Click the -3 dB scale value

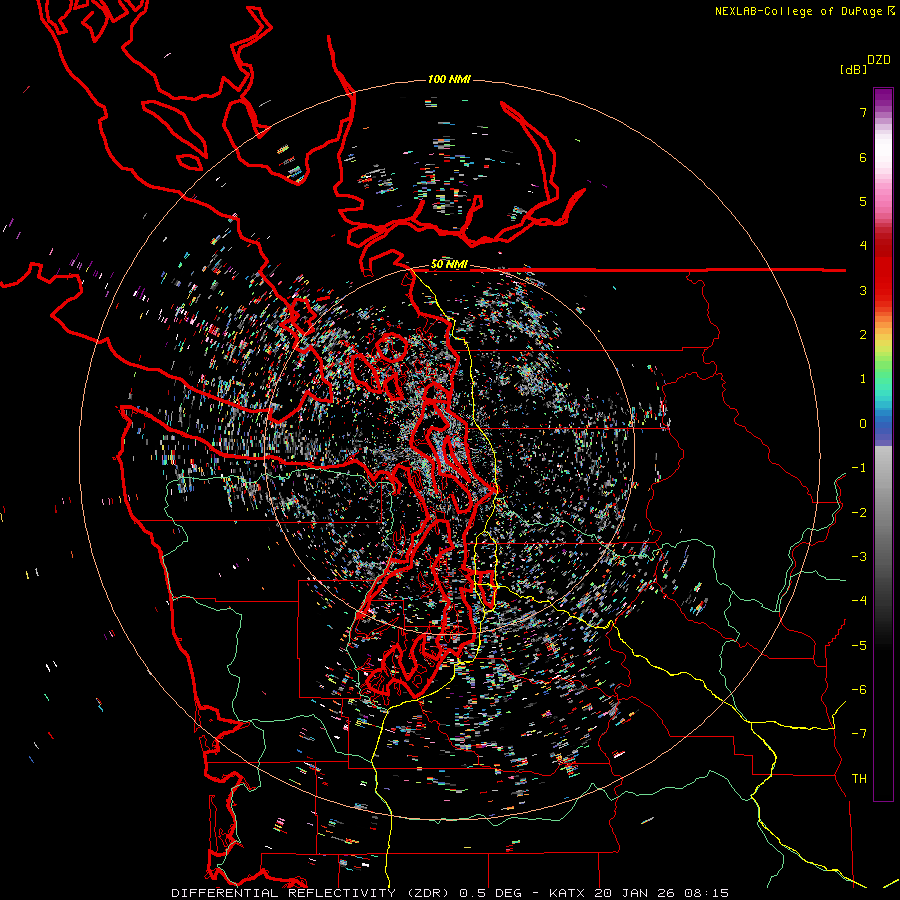859,557
